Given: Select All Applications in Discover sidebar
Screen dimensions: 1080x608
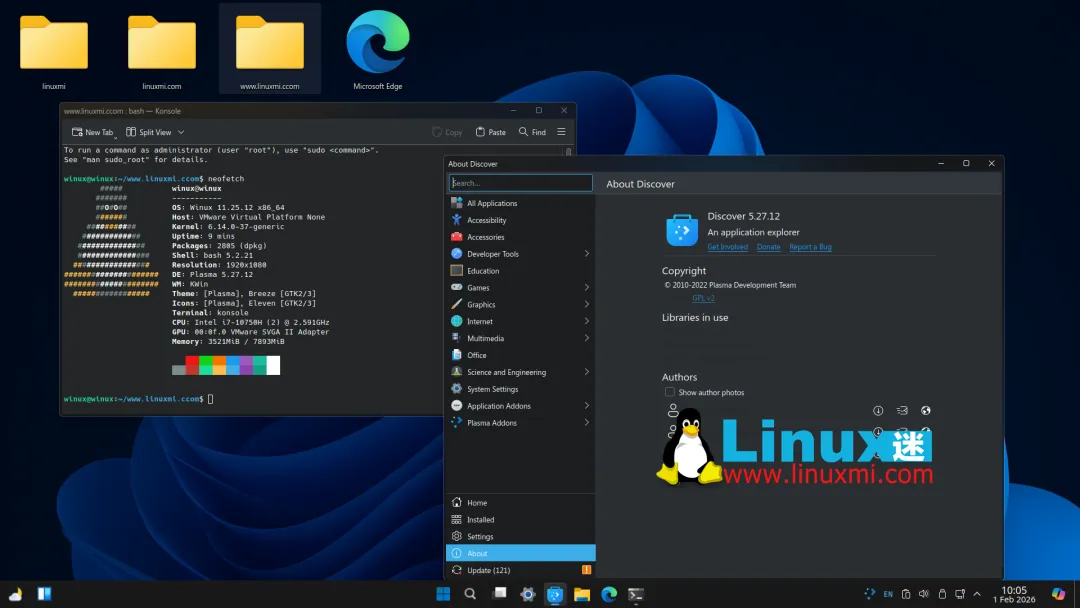Looking at the screenshot, I should click(x=520, y=203).
